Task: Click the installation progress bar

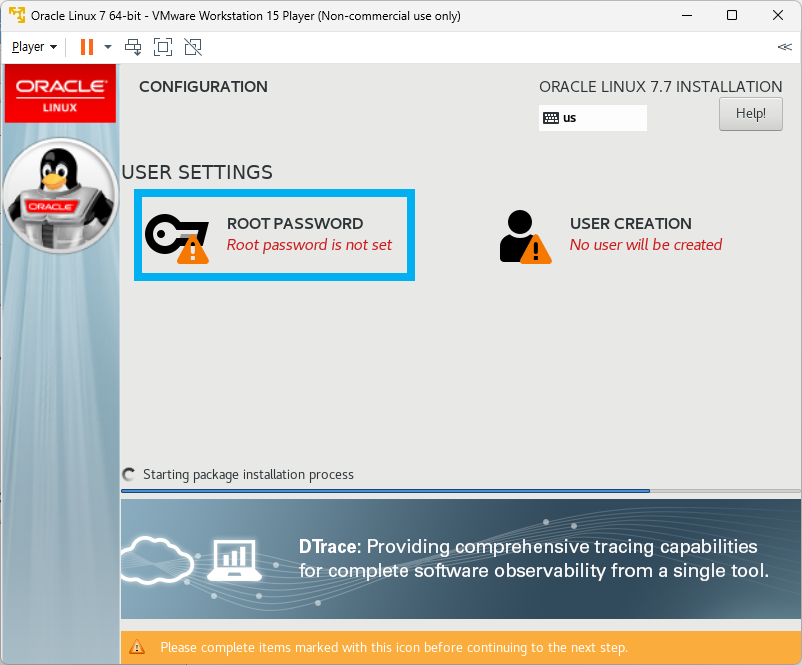Action: (460, 491)
